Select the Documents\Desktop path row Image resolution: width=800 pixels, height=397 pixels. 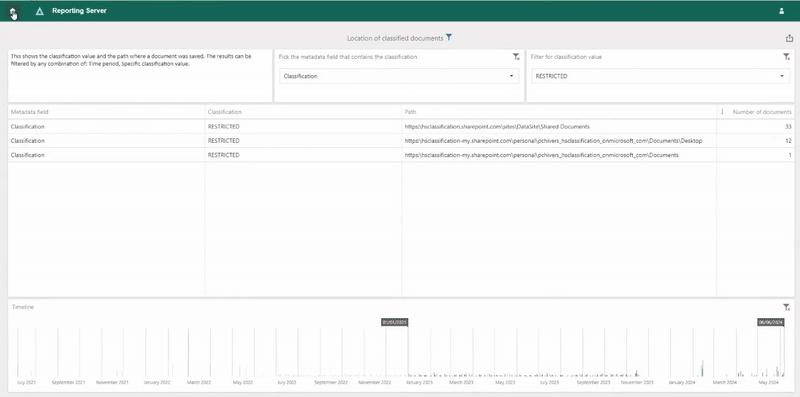pos(553,141)
